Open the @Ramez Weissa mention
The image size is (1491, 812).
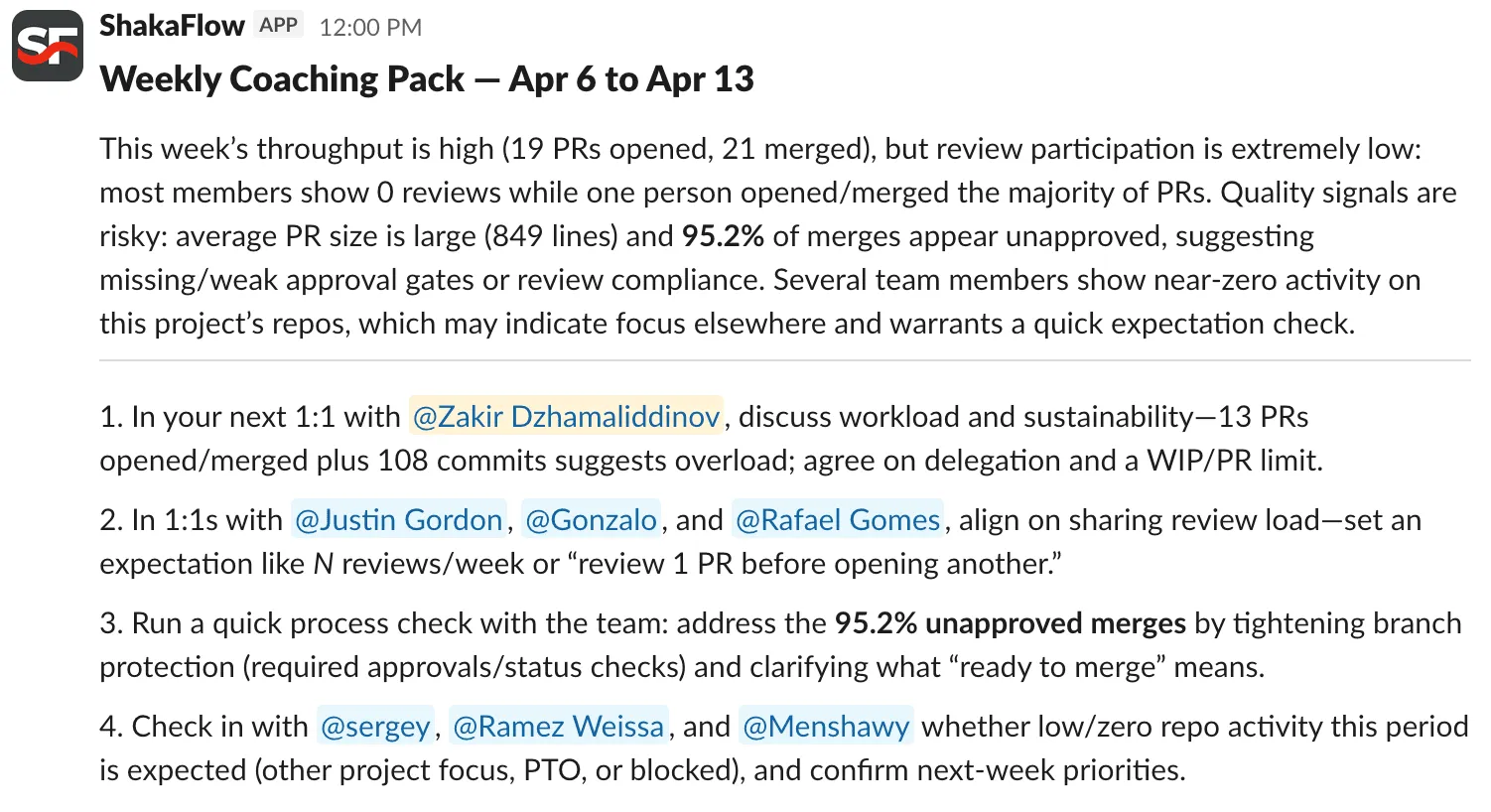click(x=558, y=726)
